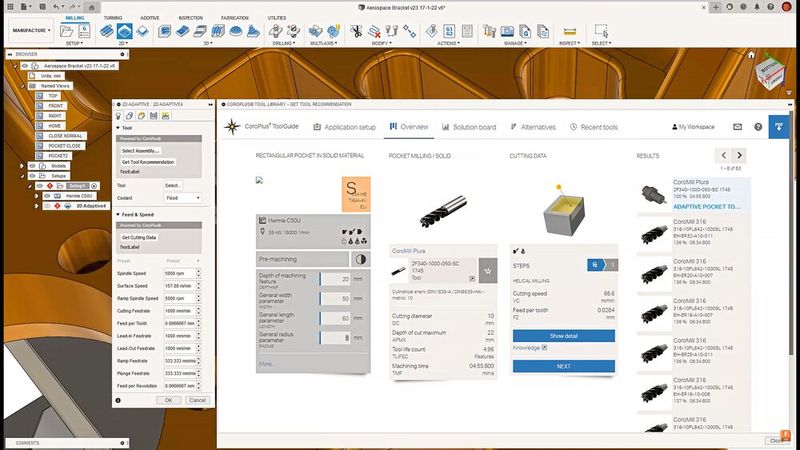
Task: Click the CoroPlus mail envelope icon
Action: tap(737, 127)
